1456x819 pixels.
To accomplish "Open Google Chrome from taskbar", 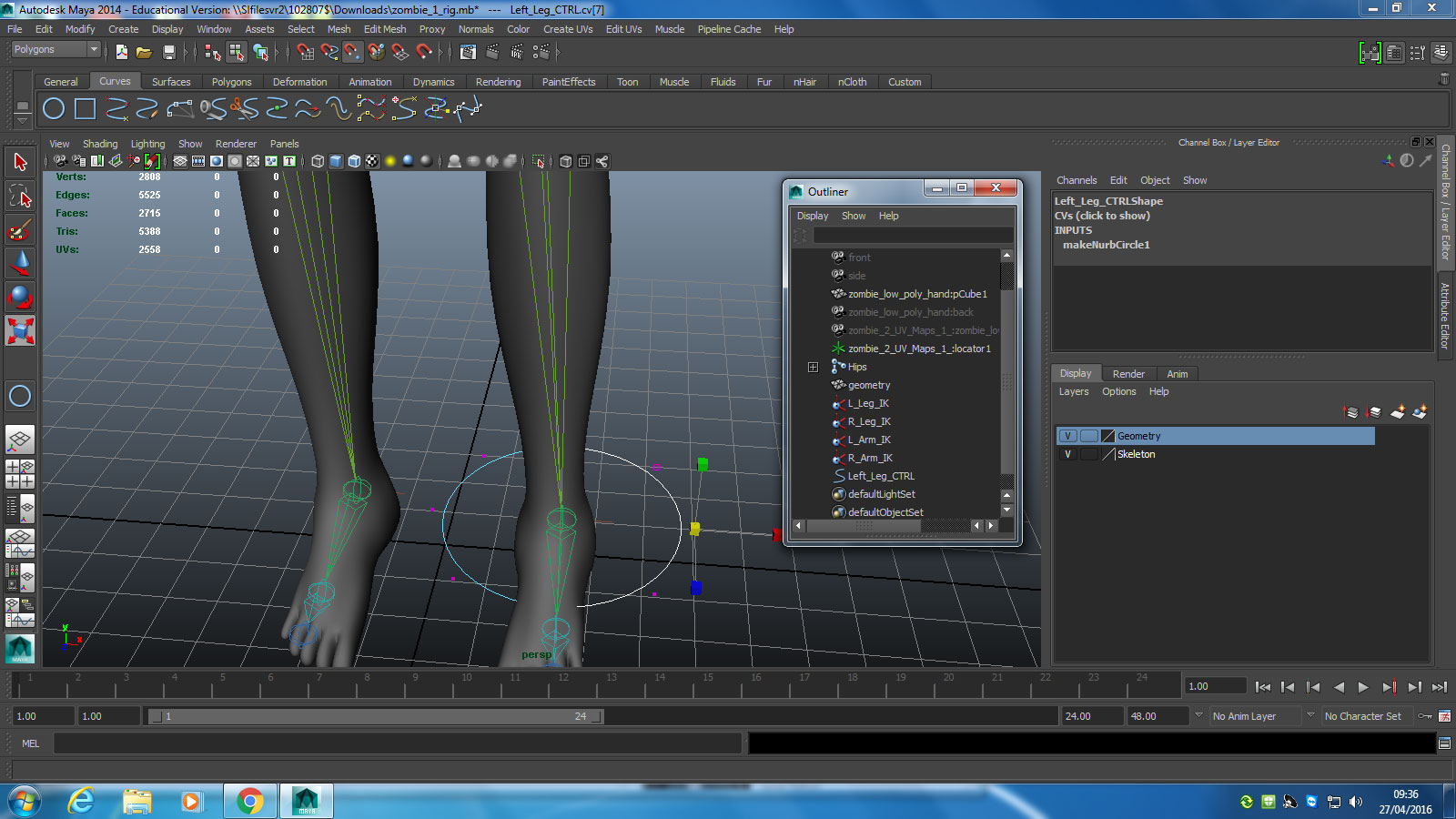I will tap(249, 801).
